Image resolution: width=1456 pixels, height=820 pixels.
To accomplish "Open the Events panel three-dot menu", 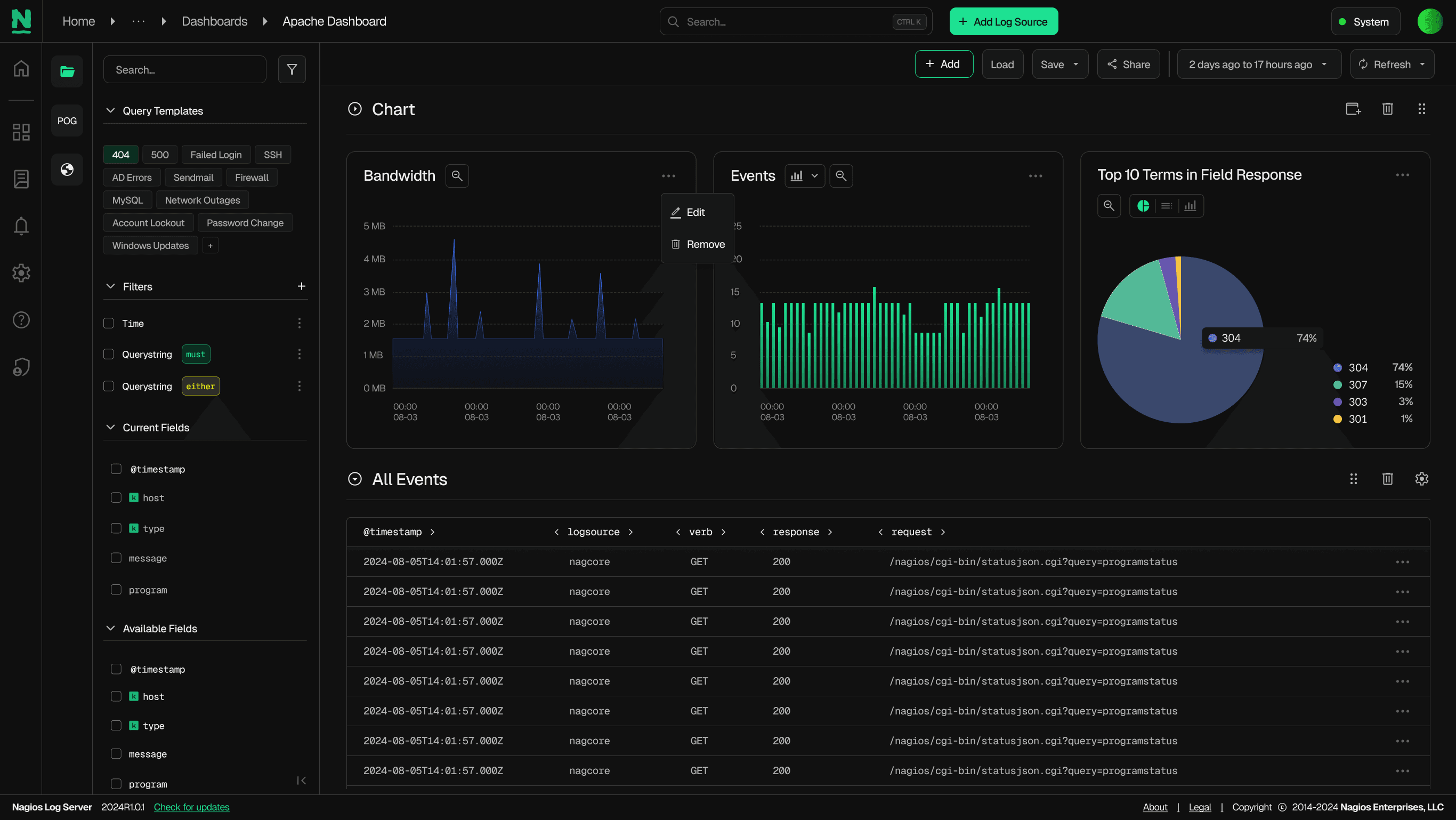I will coord(1035,176).
